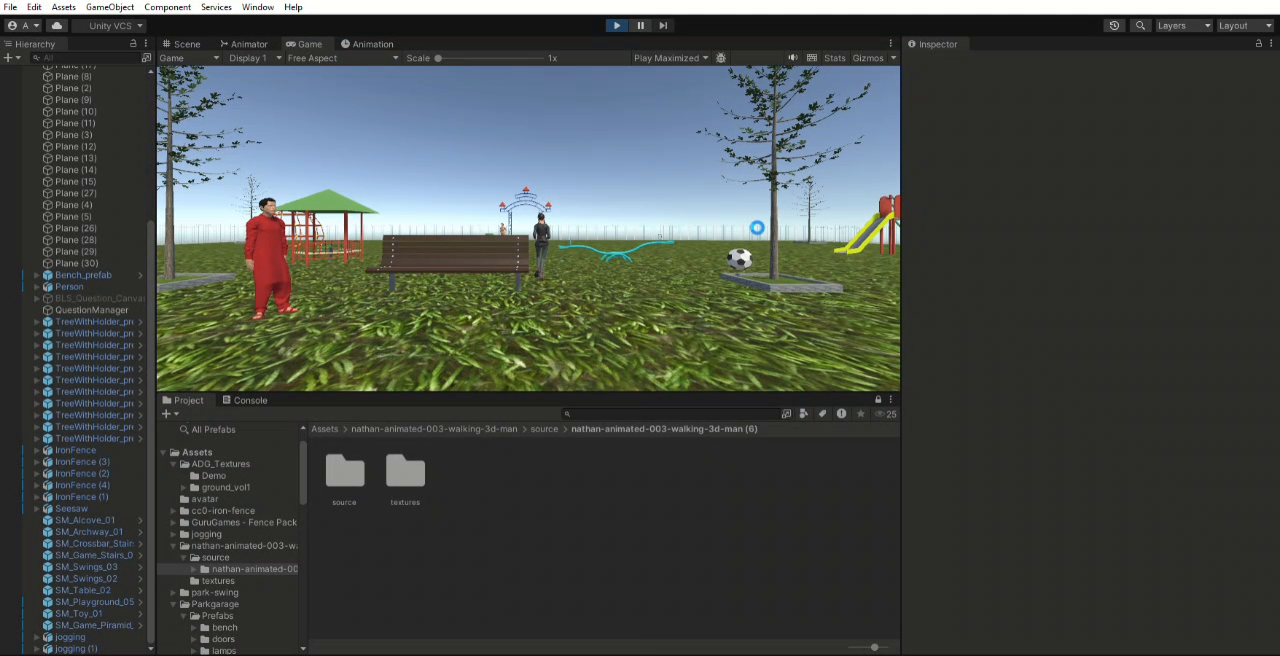Open Undo History from the toolbar
This screenshot has width=1280, height=656.
[x=1114, y=26]
